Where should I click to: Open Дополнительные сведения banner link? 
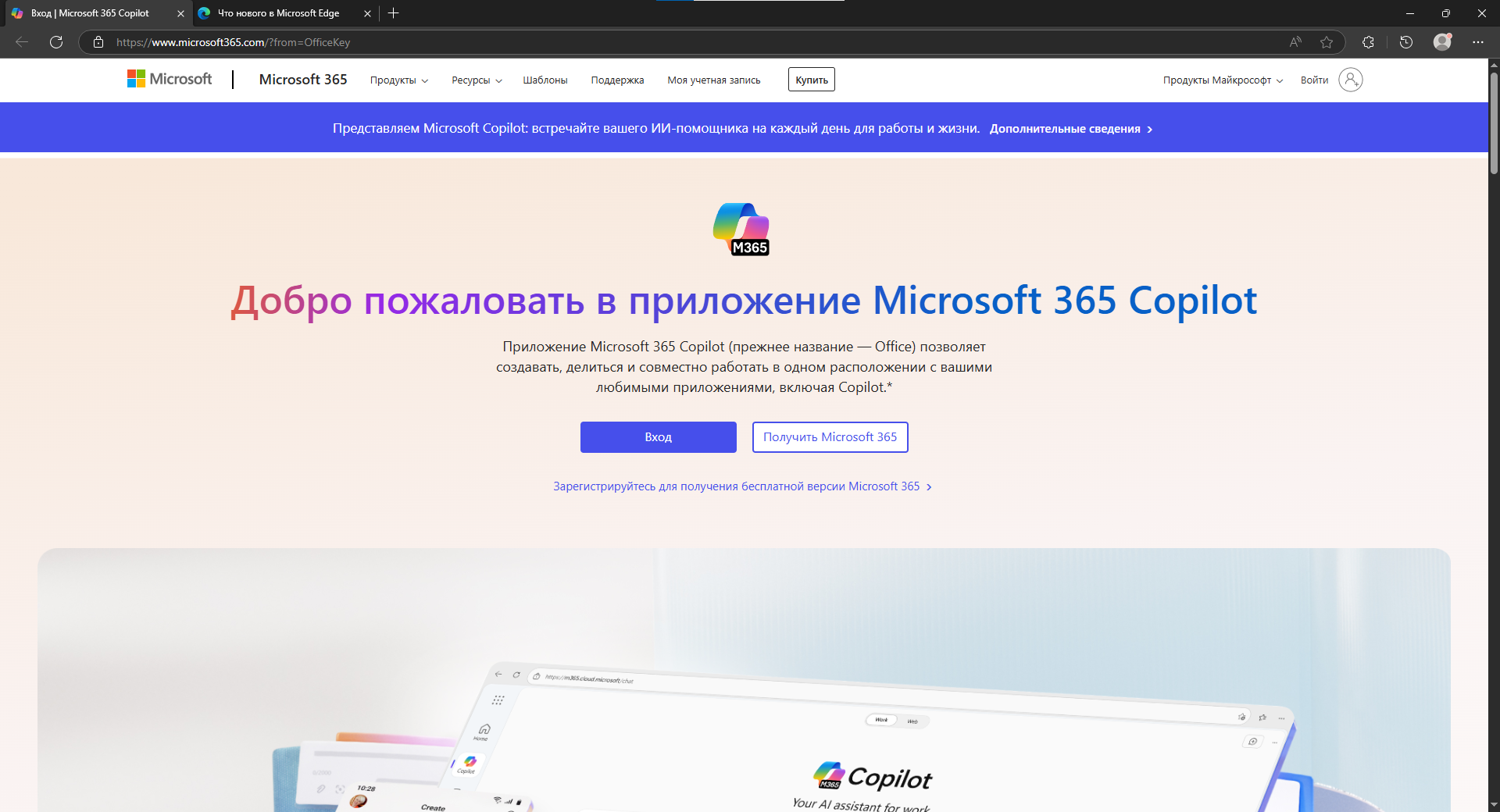(x=1071, y=129)
